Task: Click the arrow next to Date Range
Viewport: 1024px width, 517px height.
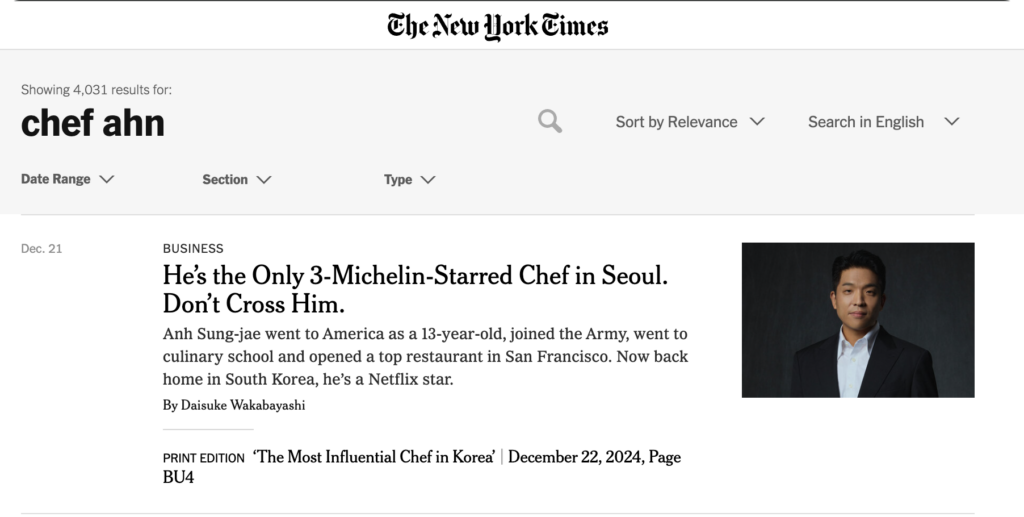Action: coord(106,180)
